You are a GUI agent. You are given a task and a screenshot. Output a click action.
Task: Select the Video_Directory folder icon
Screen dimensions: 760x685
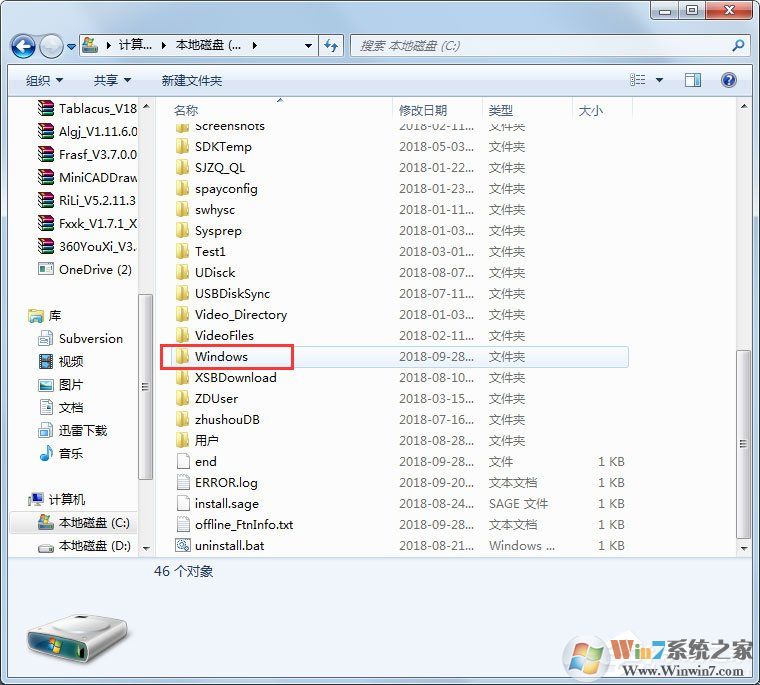(x=182, y=315)
